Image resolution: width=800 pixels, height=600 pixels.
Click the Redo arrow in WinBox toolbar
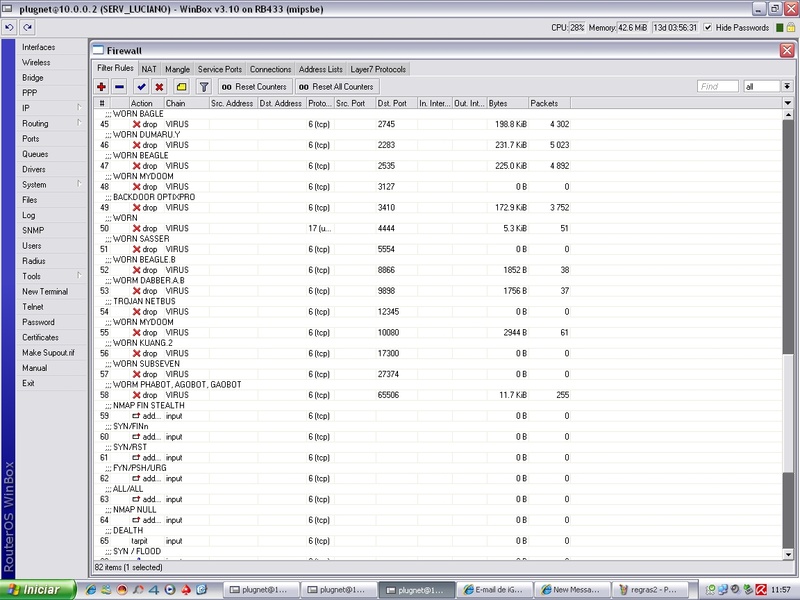[x=27, y=27]
